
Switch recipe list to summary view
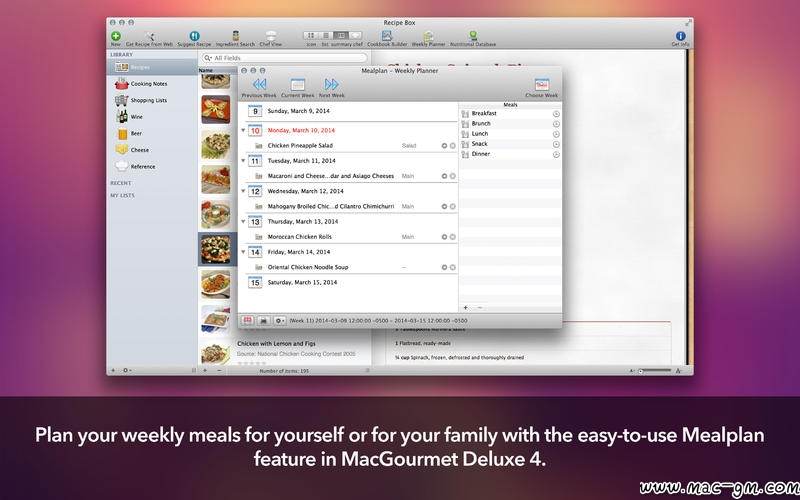(x=340, y=36)
